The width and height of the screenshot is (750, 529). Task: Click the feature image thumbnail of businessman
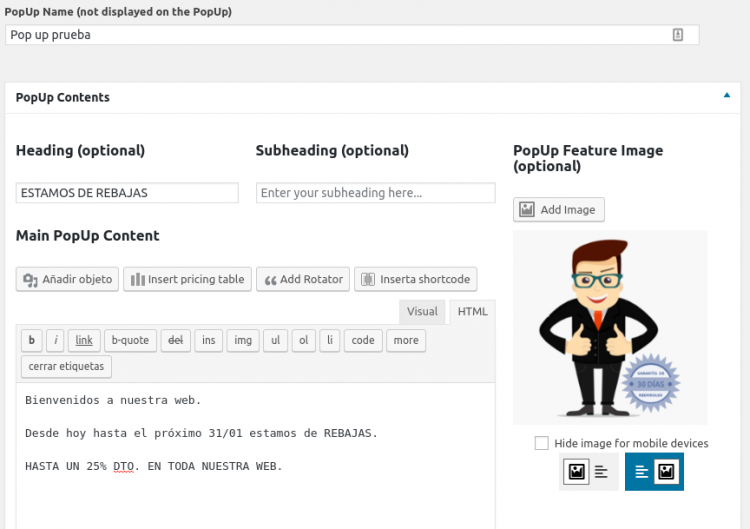[x=609, y=327]
